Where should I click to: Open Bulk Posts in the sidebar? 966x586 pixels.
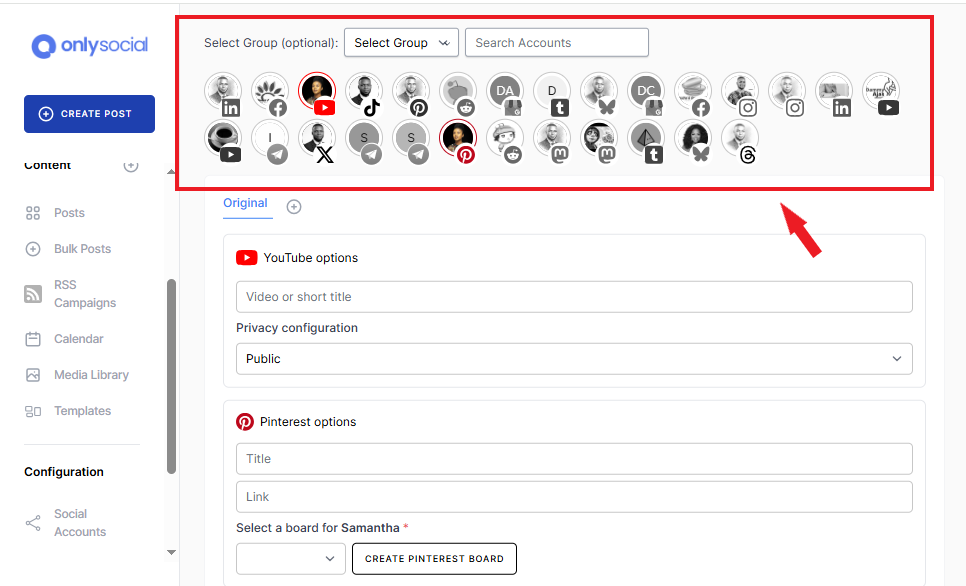[x=82, y=249]
